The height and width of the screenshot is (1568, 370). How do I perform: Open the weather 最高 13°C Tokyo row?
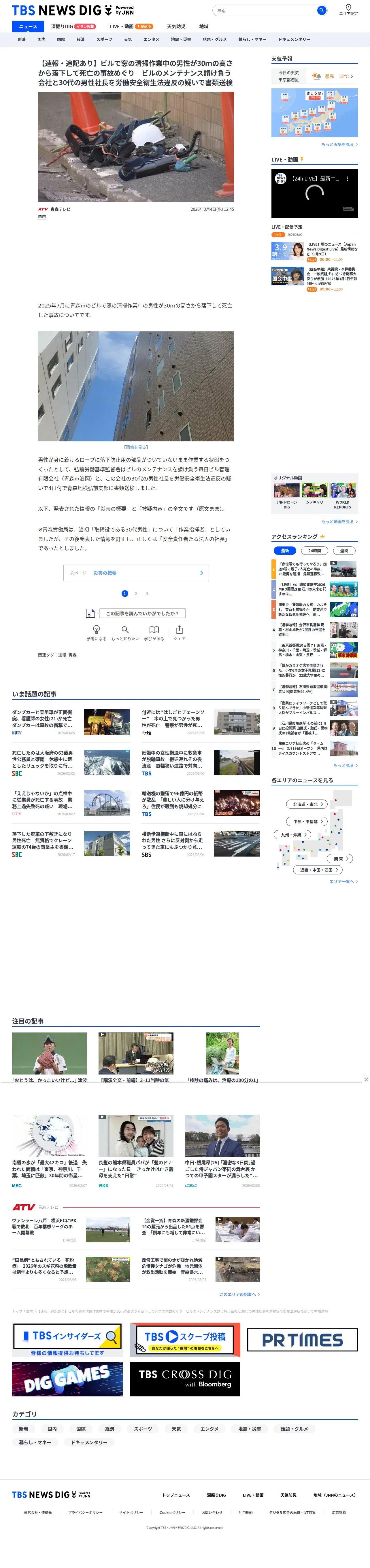[x=315, y=76]
